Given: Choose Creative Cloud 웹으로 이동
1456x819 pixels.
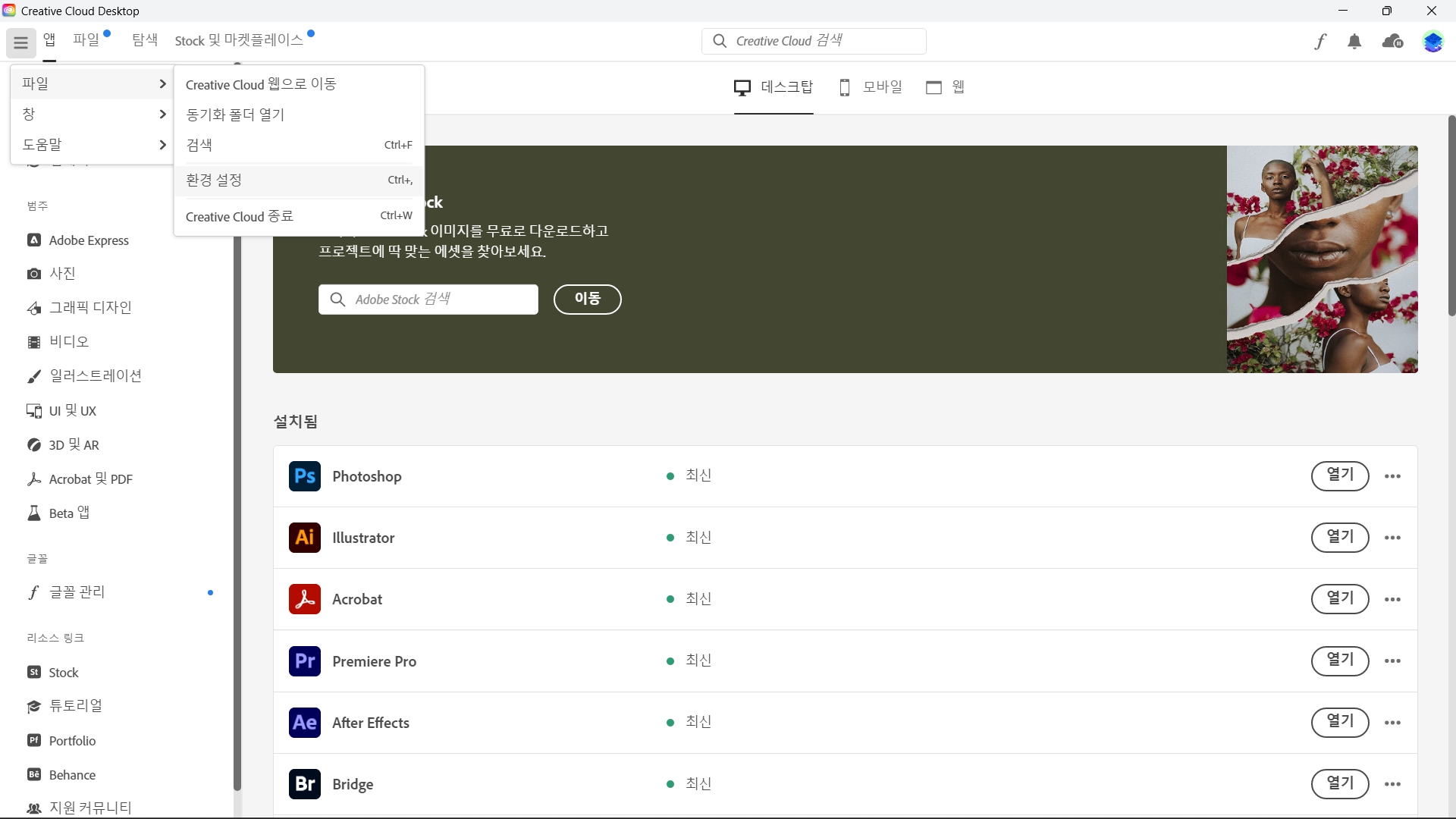Looking at the screenshot, I should click(x=299, y=84).
